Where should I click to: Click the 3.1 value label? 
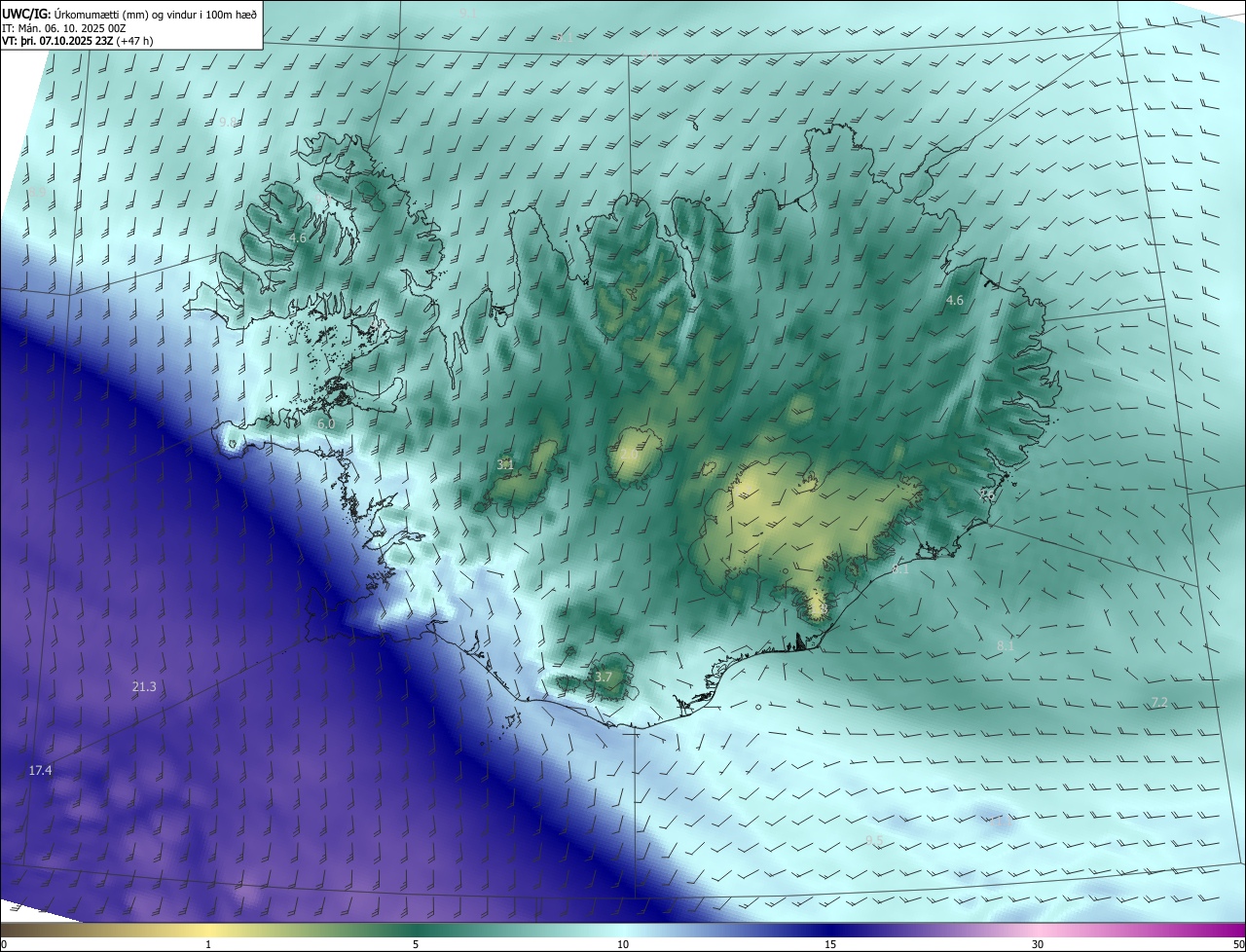pyautogui.click(x=505, y=465)
